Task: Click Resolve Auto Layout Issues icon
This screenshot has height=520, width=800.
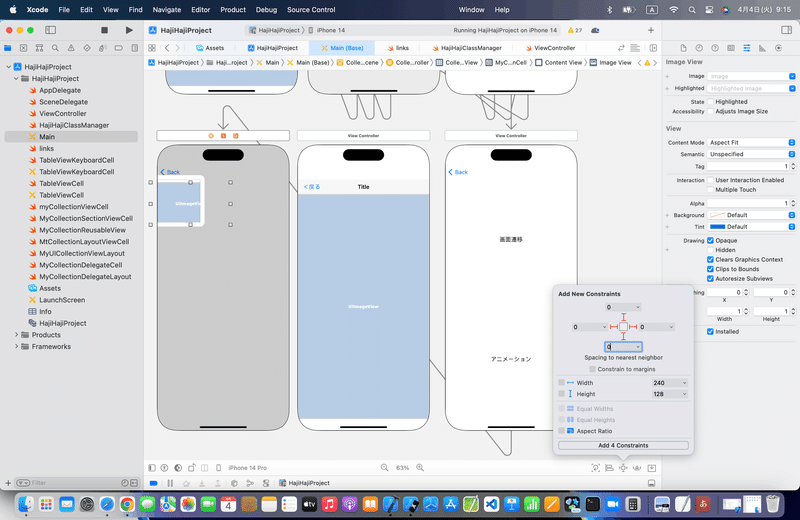Action: click(x=637, y=468)
